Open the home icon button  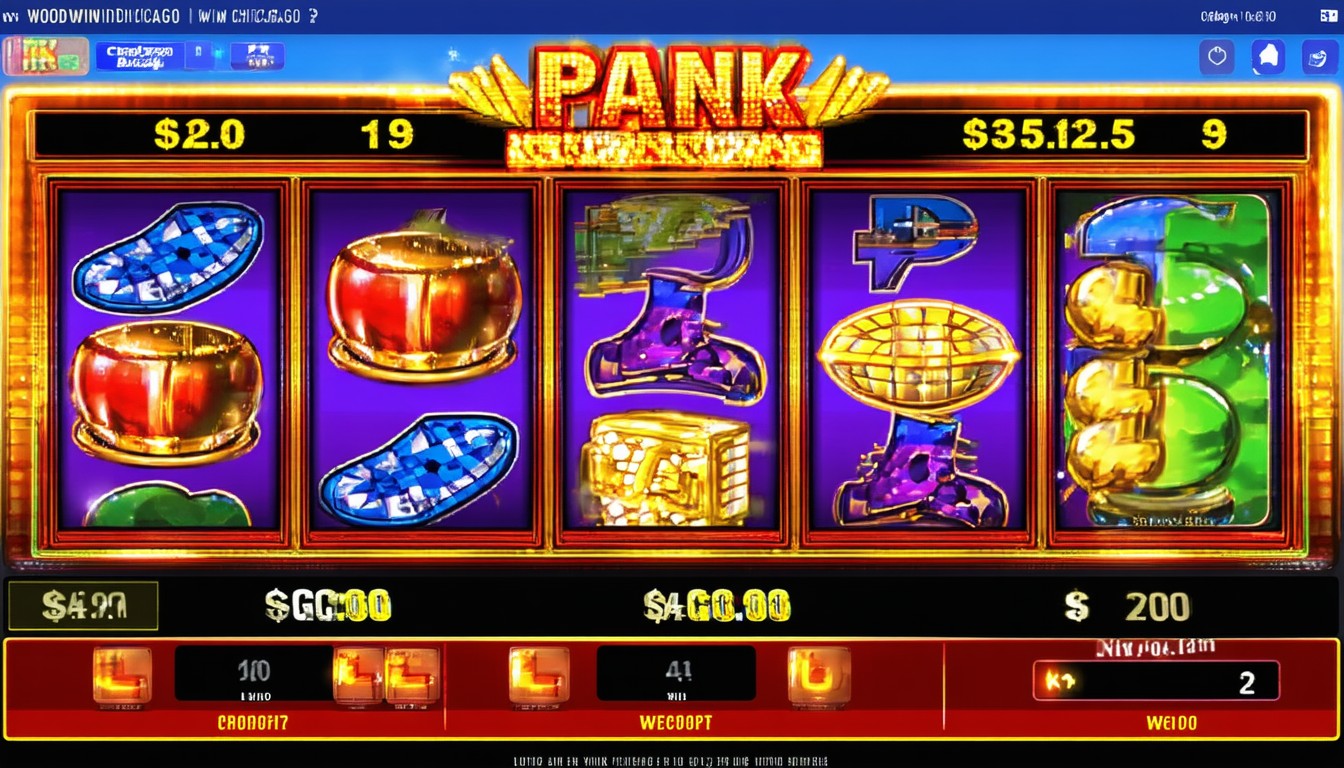tap(1268, 57)
